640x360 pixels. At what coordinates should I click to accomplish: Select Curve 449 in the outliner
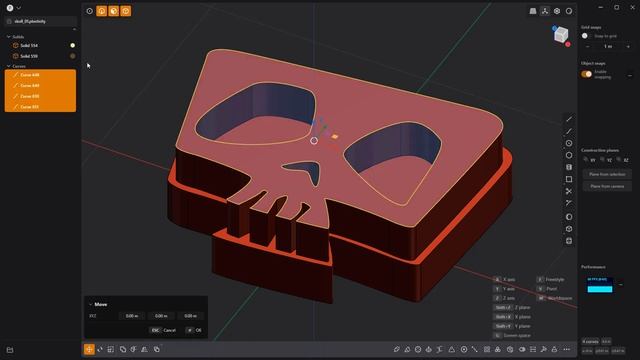click(x=40, y=86)
